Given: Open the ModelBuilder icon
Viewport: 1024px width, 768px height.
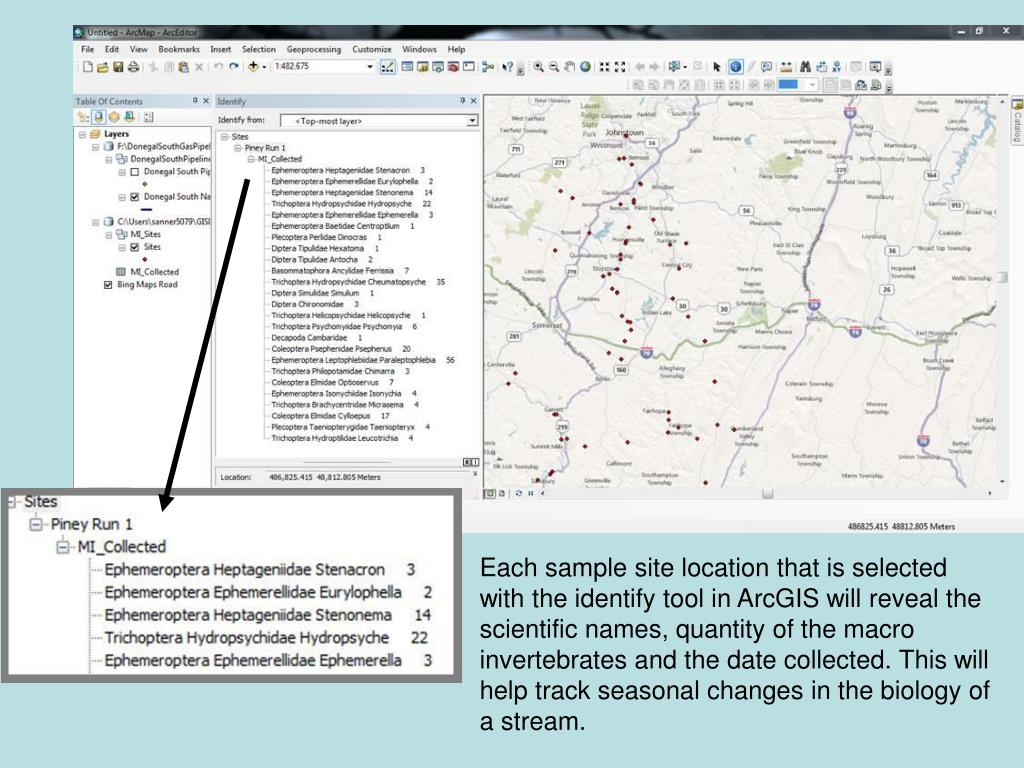Looking at the screenshot, I should click(x=487, y=67).
